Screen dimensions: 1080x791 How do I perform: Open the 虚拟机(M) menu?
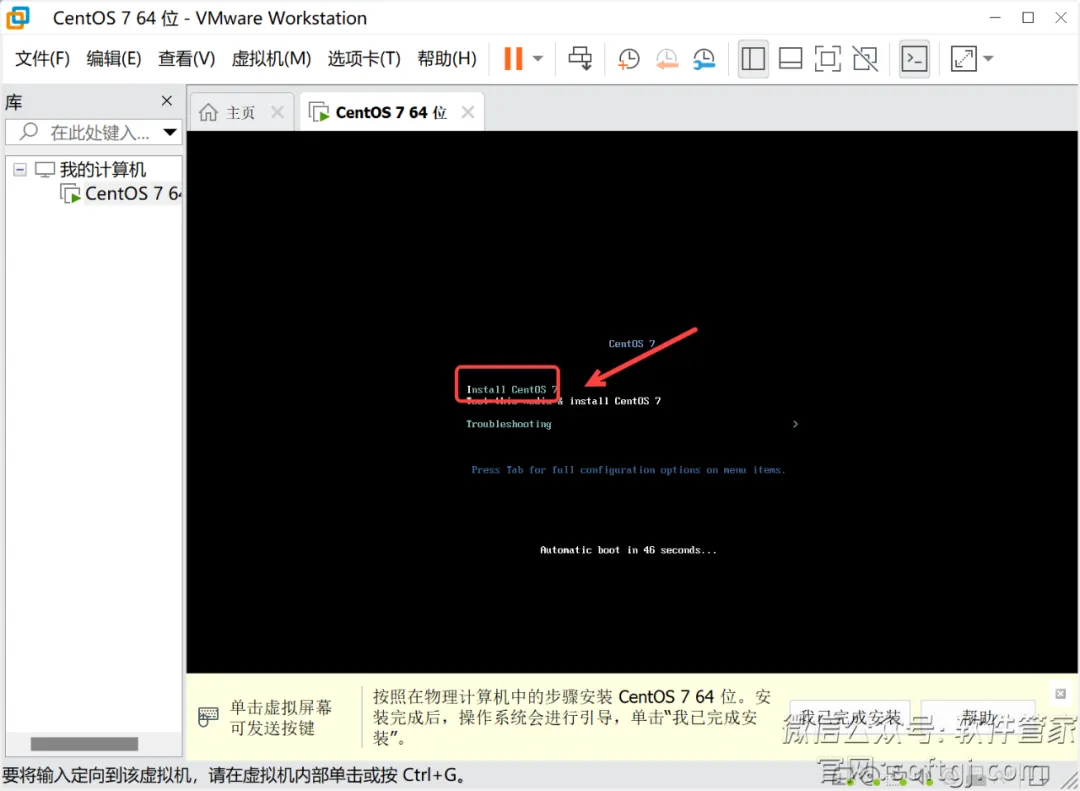tap(271, 59)
